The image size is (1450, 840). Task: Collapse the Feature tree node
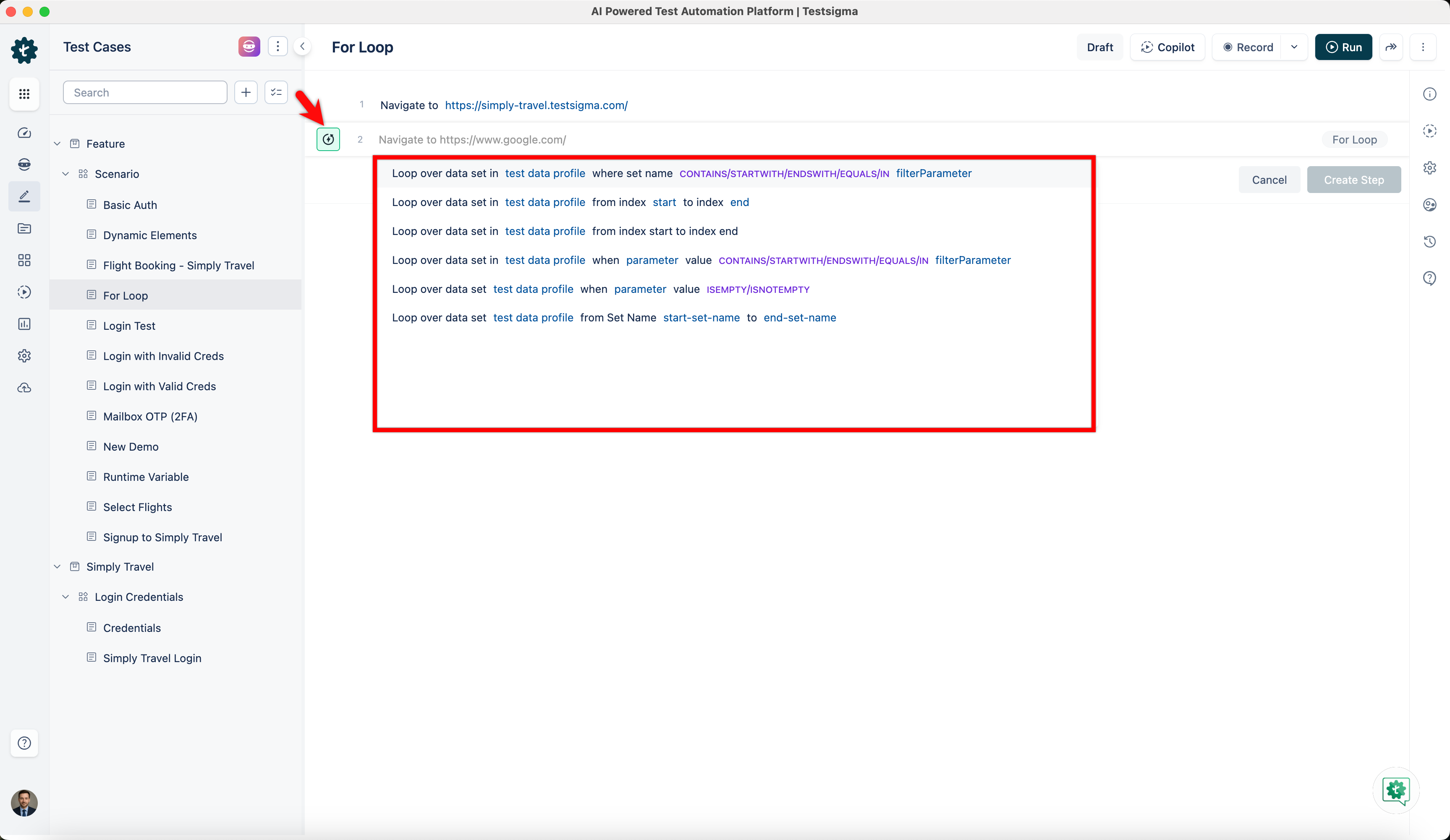(x=57, y=143)
